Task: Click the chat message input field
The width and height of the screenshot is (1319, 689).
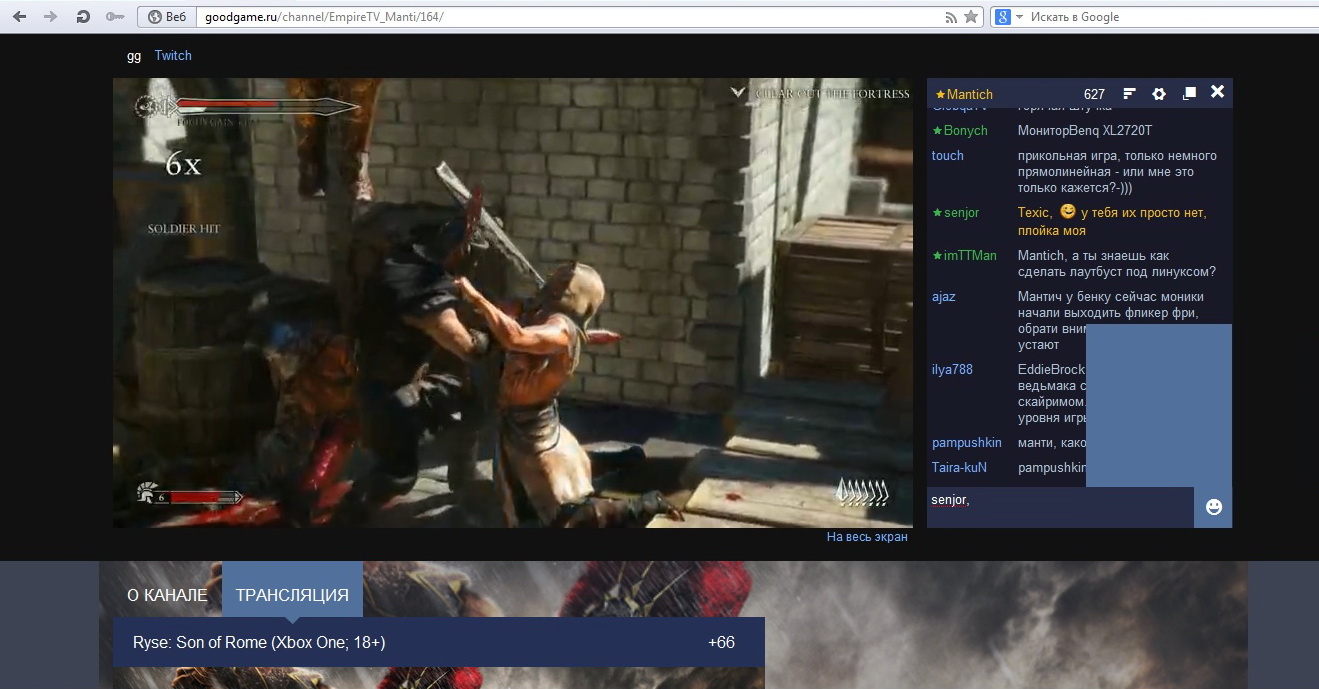Action: tap(1060, 507)
